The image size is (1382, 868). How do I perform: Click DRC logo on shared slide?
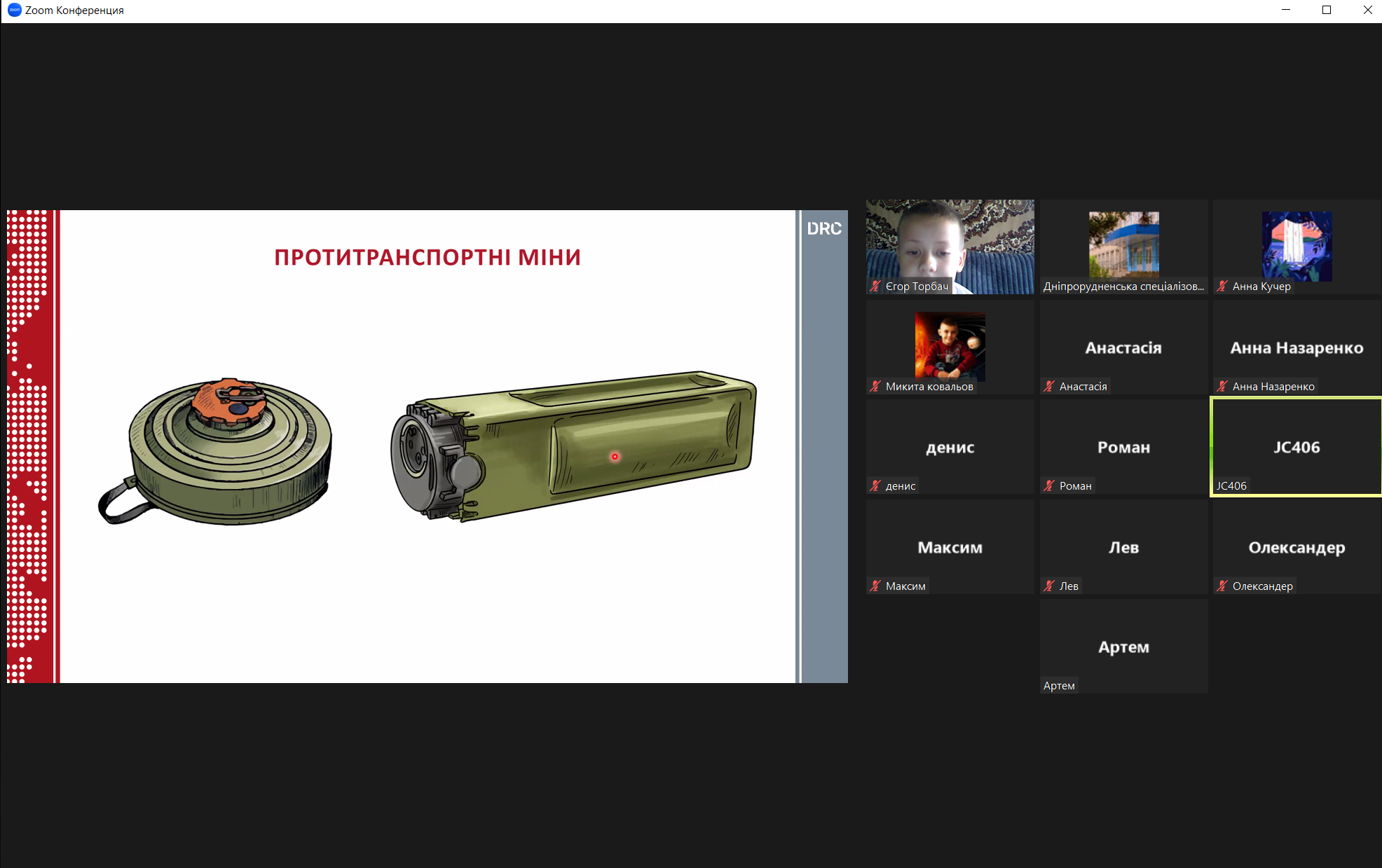(x=824, y=228)
